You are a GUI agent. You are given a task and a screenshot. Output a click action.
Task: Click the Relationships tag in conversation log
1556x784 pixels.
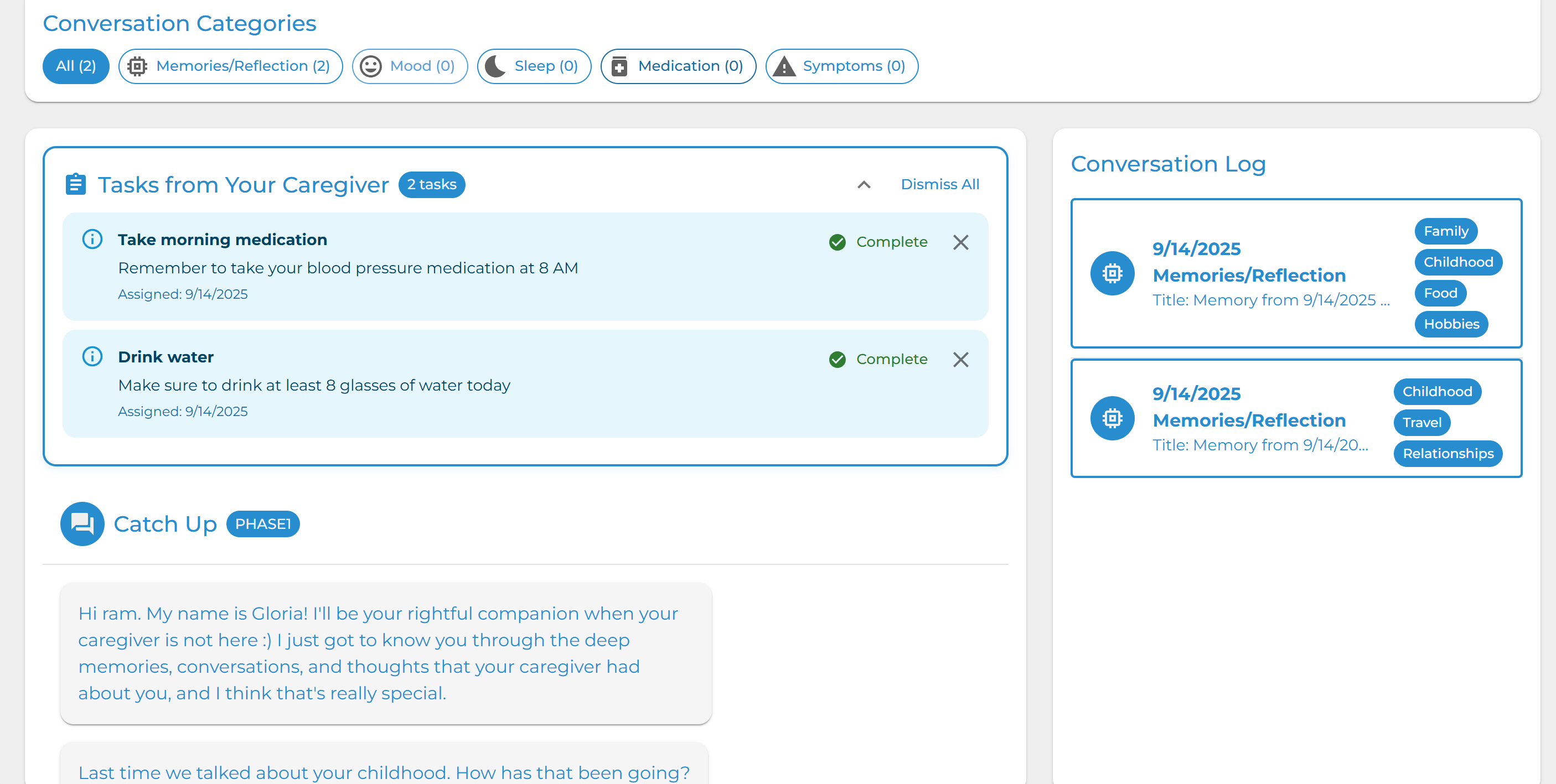1448,453
